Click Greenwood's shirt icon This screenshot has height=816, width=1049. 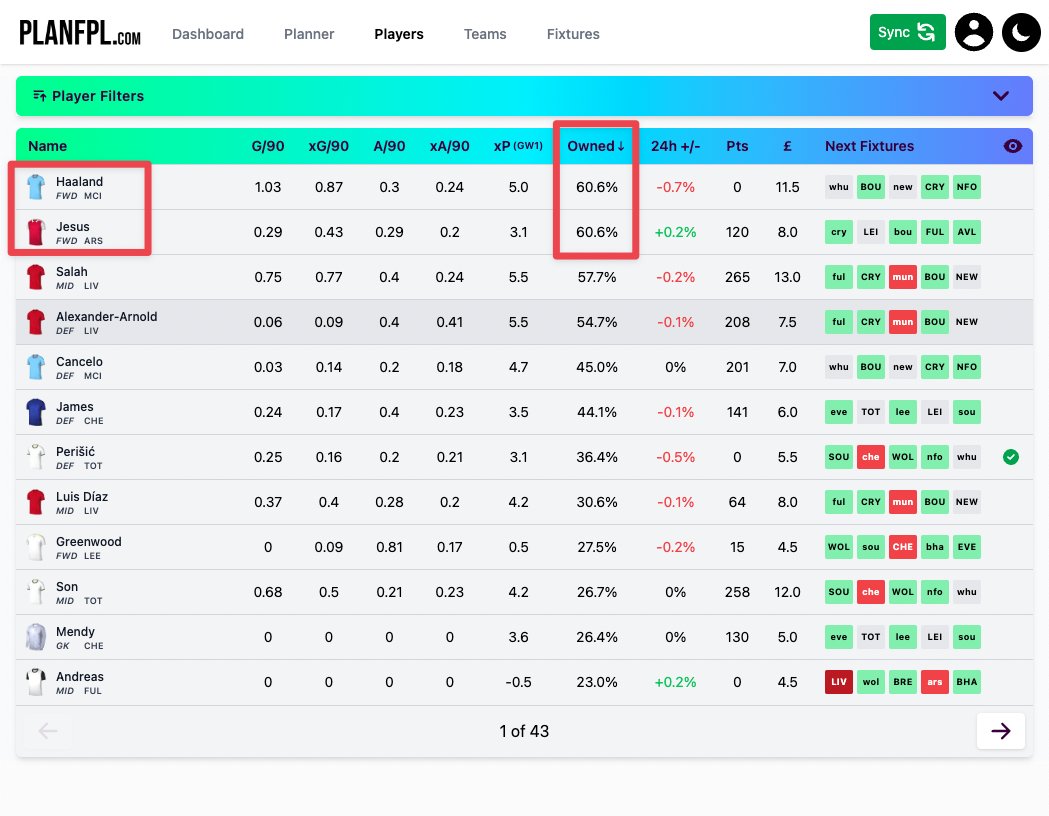click(36, 547)
